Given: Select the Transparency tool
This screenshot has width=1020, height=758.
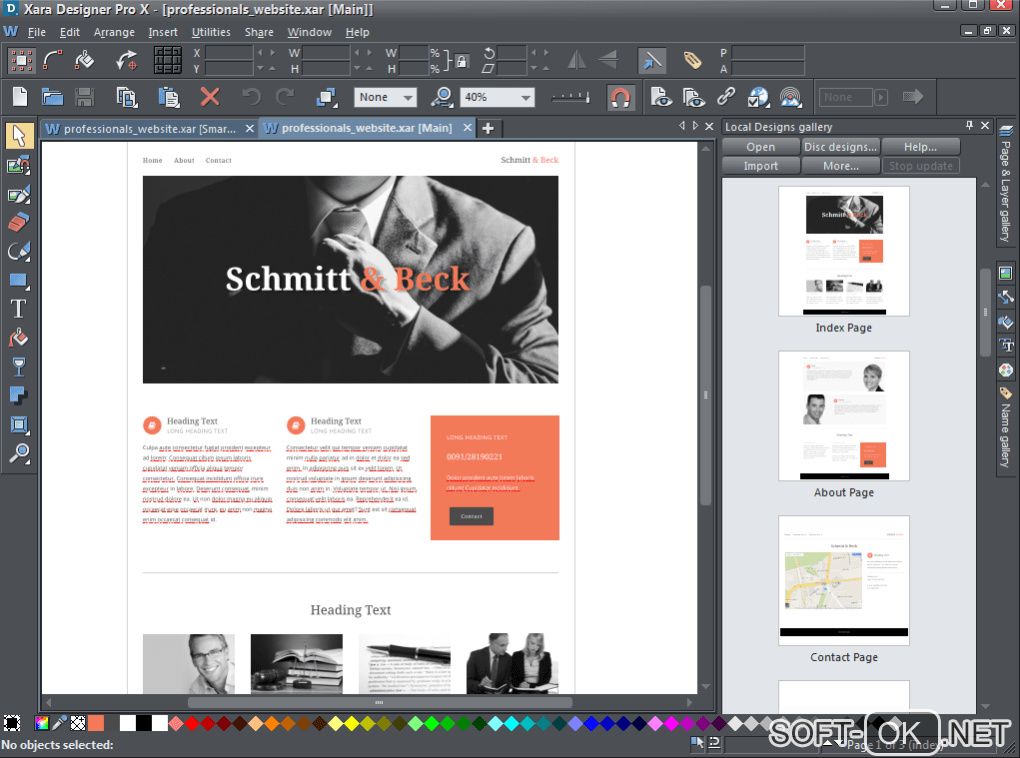Looking at the screenshot, I should point(18,367).
